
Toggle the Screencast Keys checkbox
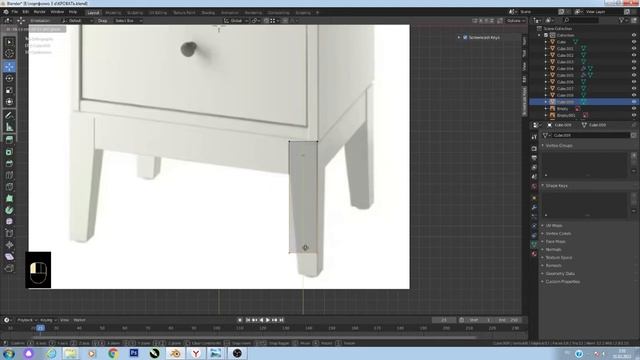[x=465, y=38]
